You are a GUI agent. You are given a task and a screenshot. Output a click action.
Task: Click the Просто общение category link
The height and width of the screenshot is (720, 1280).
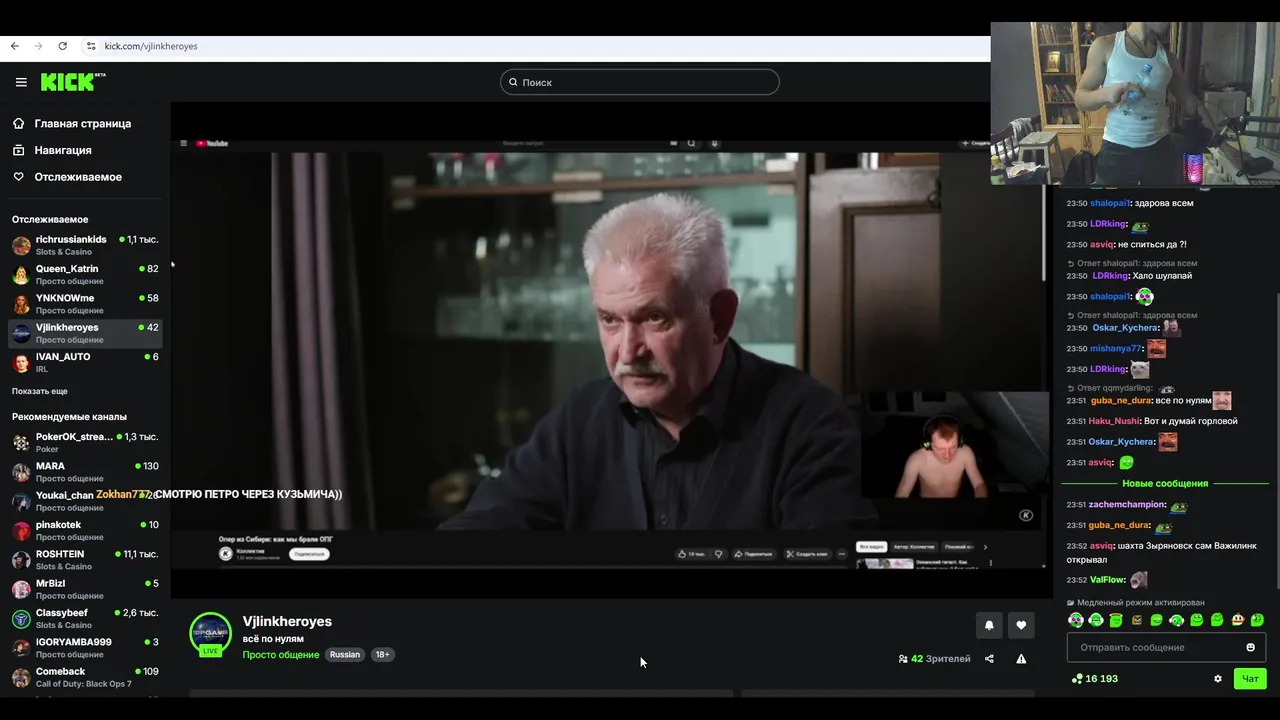[281, 655]
